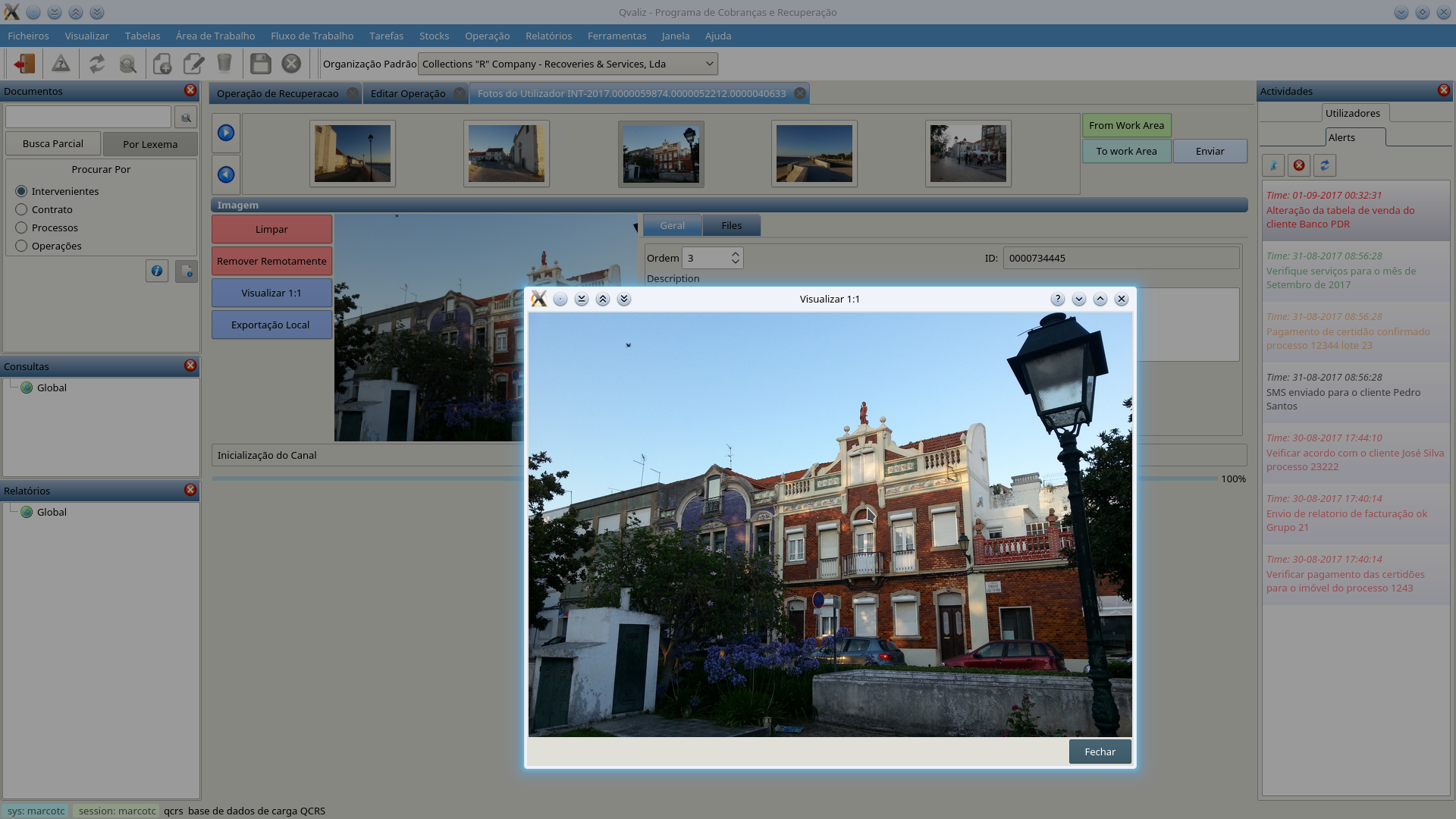This screenshot has height=819, width=1456.
Task: Increase the Ordem spinner value
Action: (735, 254)
